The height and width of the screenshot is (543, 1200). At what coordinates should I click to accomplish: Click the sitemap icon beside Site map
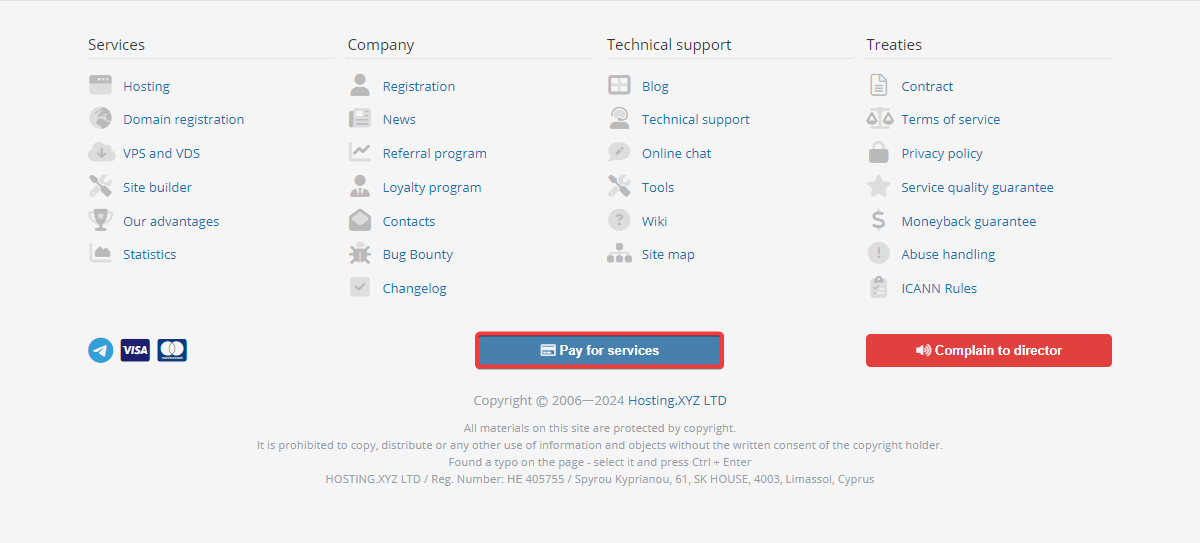(x=619, y=255)
